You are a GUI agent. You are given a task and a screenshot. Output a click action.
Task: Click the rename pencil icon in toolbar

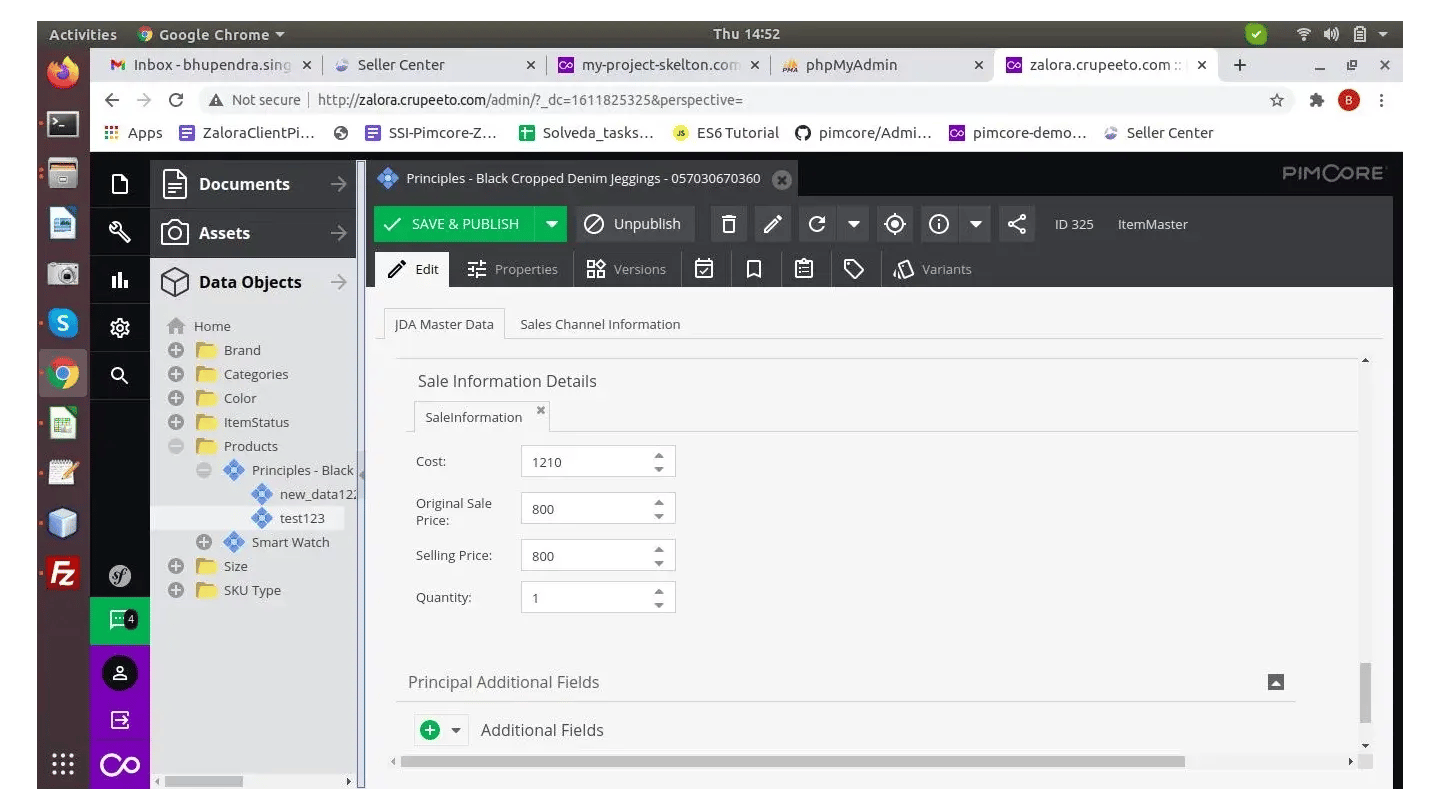(x=772, y=224)
